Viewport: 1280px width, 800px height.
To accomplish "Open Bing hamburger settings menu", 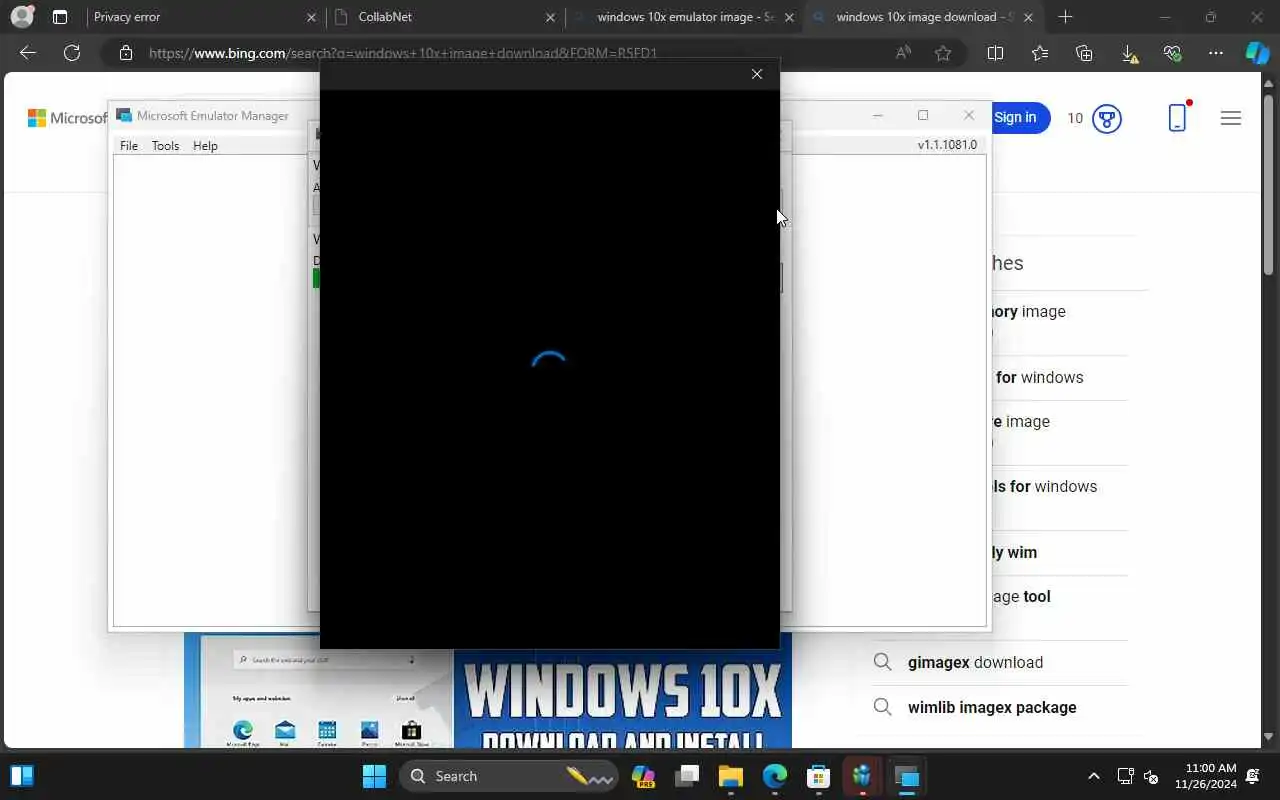I will [1231, 118].
